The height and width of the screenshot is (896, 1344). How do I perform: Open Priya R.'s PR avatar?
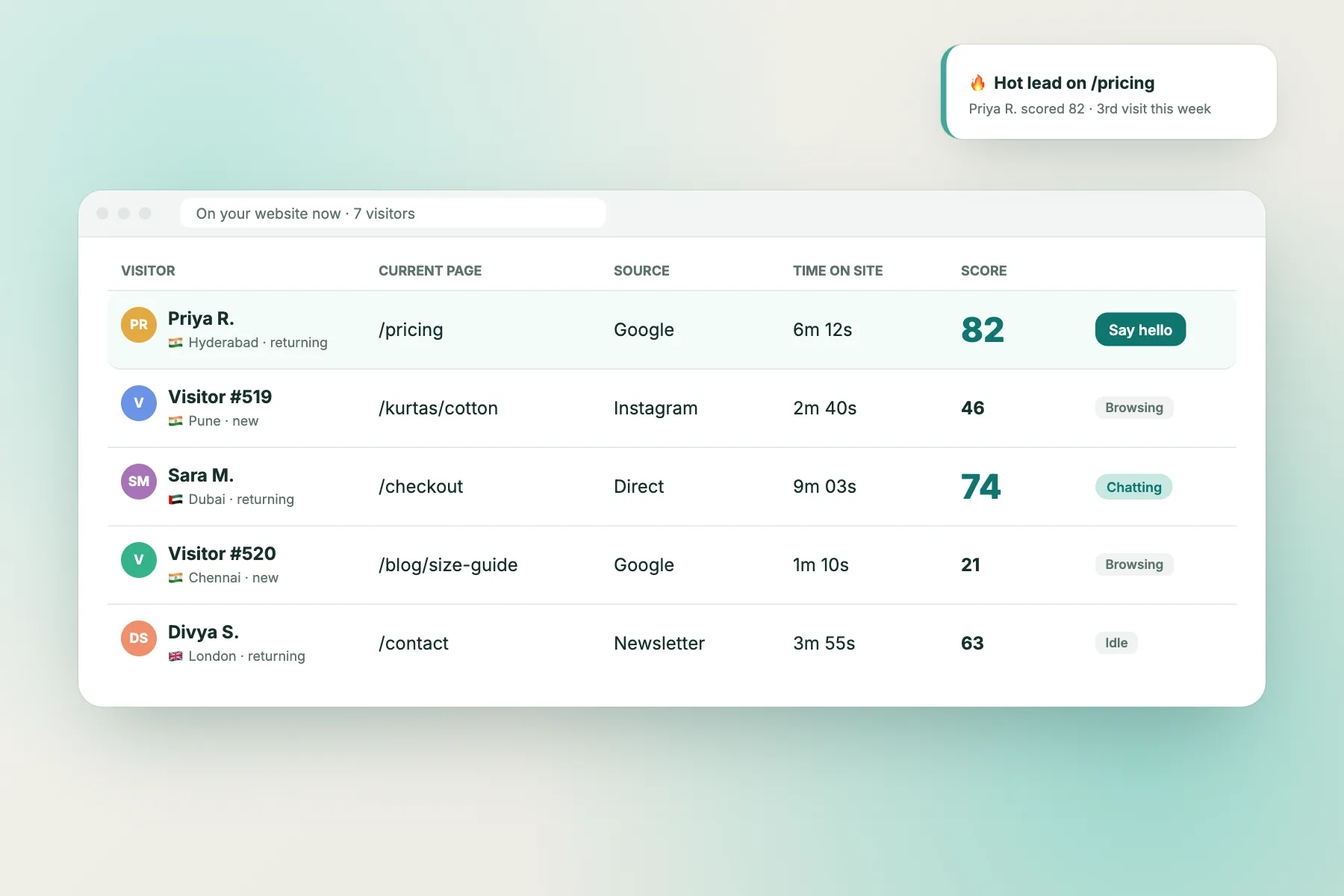pos(139,325)
